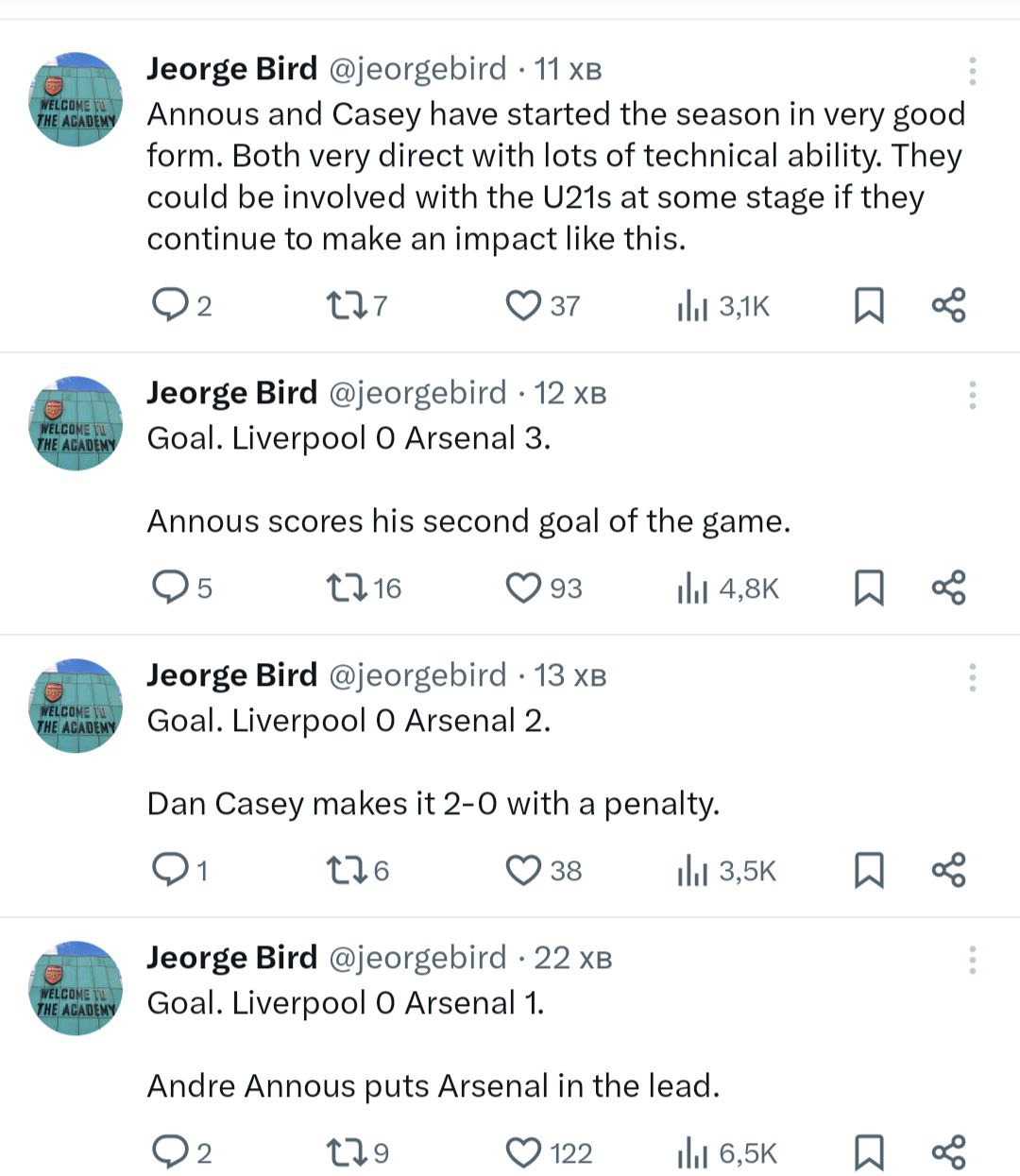Open more options for the 11 хв tweet
1020x1176 pixels.
(972, 71)
